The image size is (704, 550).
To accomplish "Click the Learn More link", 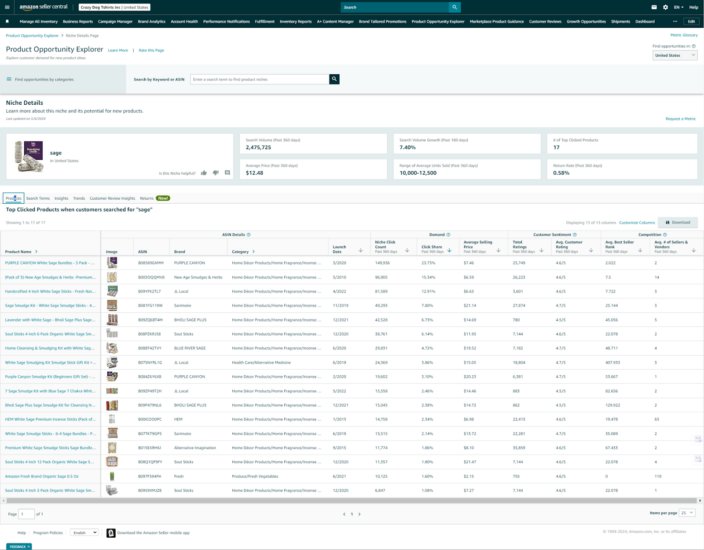I will (x=118, y=50).
